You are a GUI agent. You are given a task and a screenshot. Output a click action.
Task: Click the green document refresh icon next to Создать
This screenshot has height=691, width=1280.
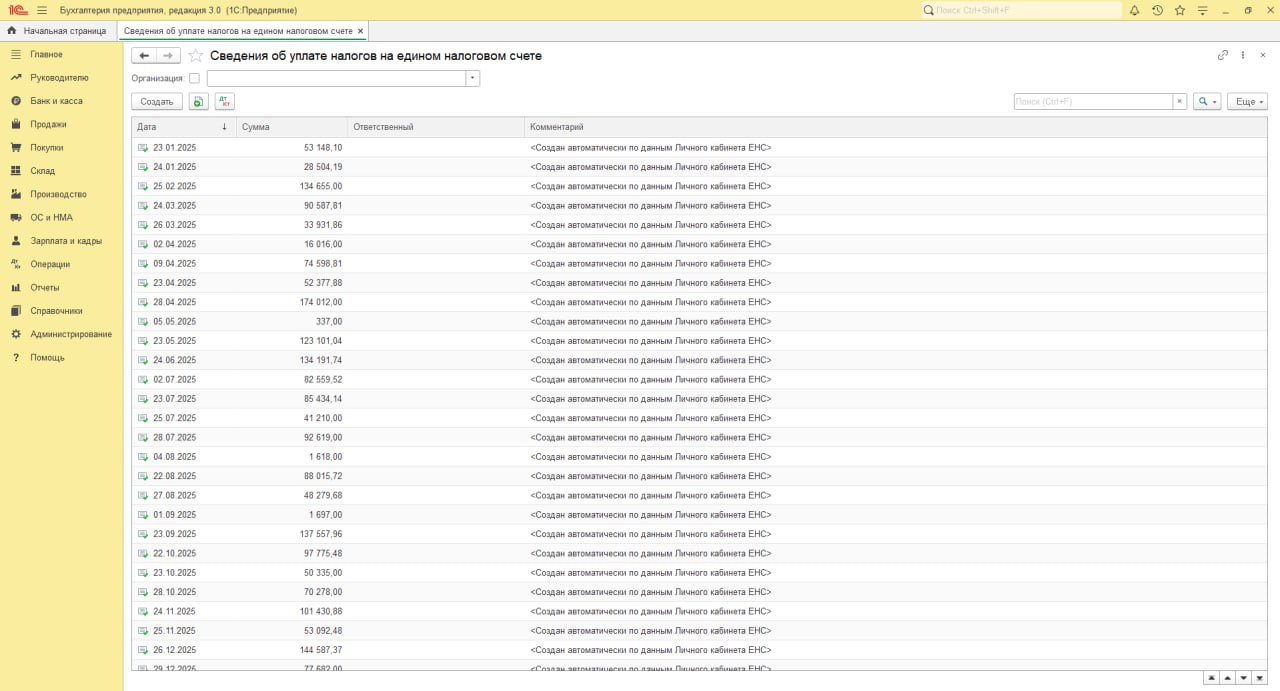click(198, 102)
